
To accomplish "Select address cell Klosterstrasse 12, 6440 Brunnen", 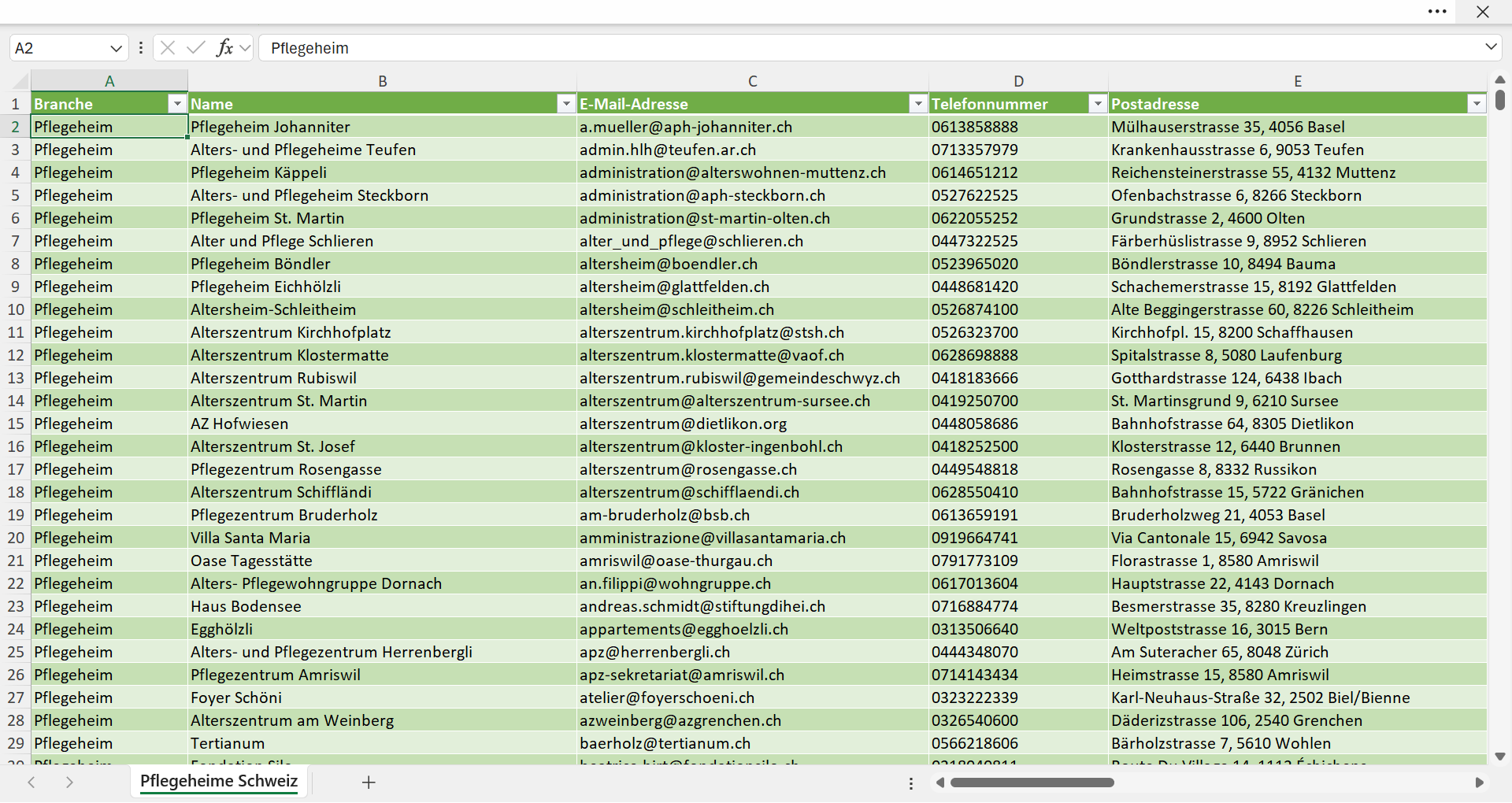I will coord(1298,446).
